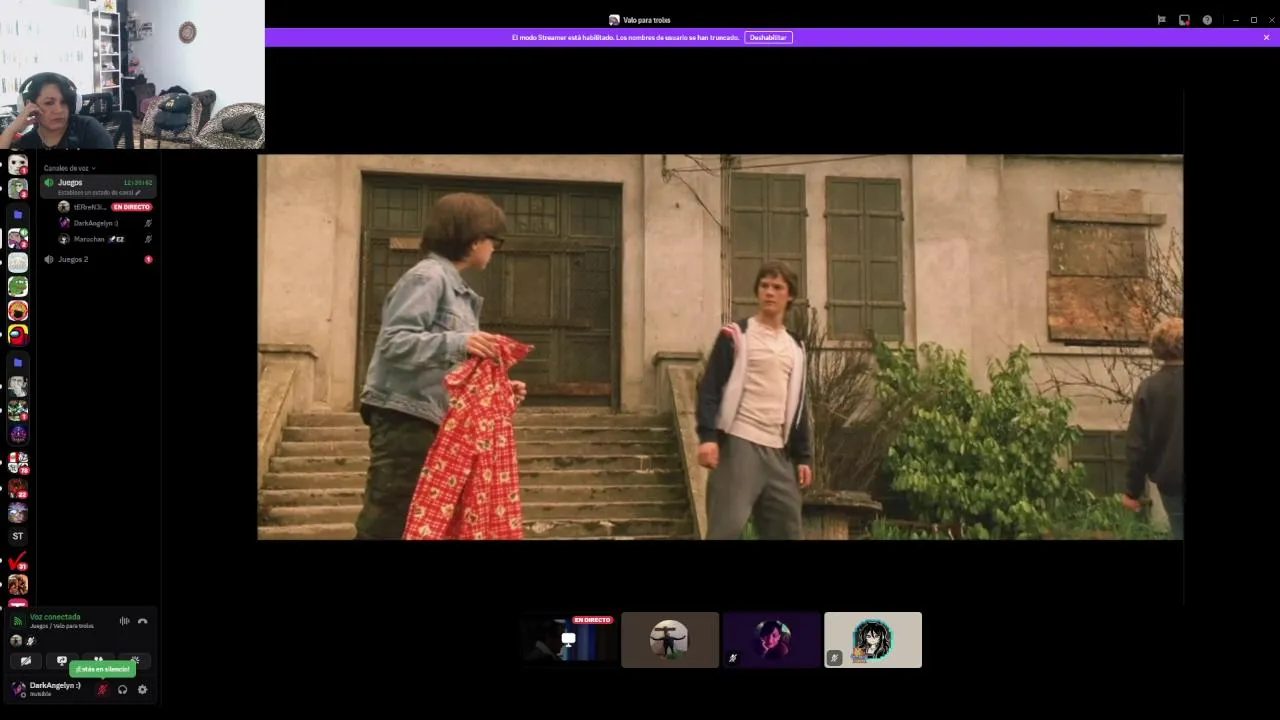Screen dimensions: 1280x720
Task: Select the Juegos voice channel
Action: pos(98,186)
